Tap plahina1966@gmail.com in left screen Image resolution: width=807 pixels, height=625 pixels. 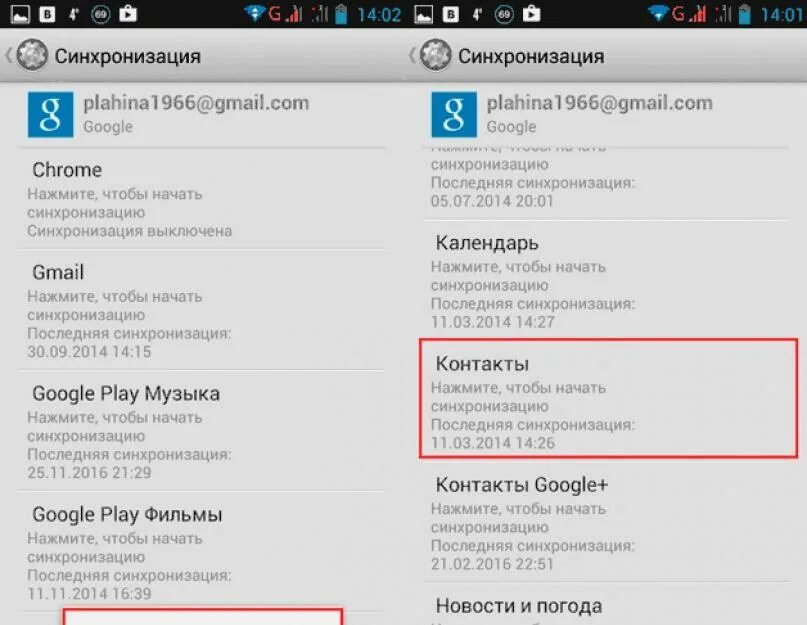point(196,103)
